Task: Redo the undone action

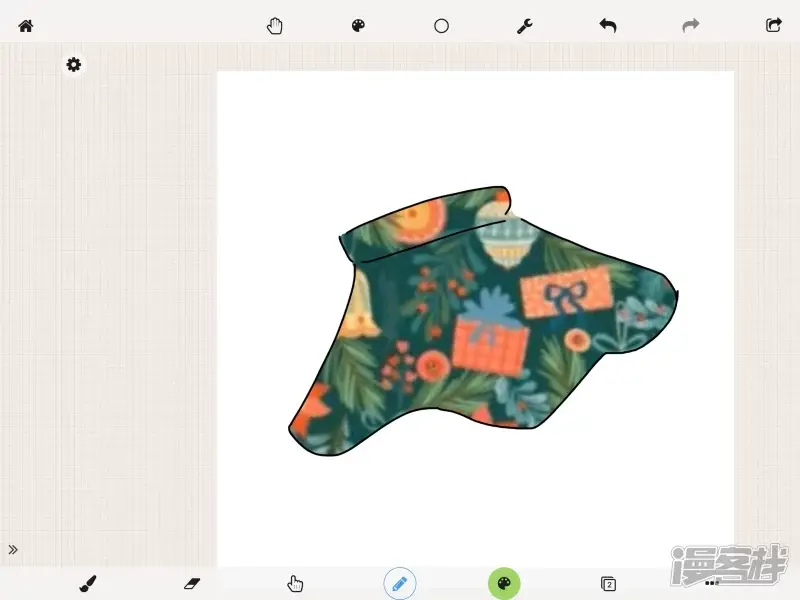Action: (x=691, y=26)
